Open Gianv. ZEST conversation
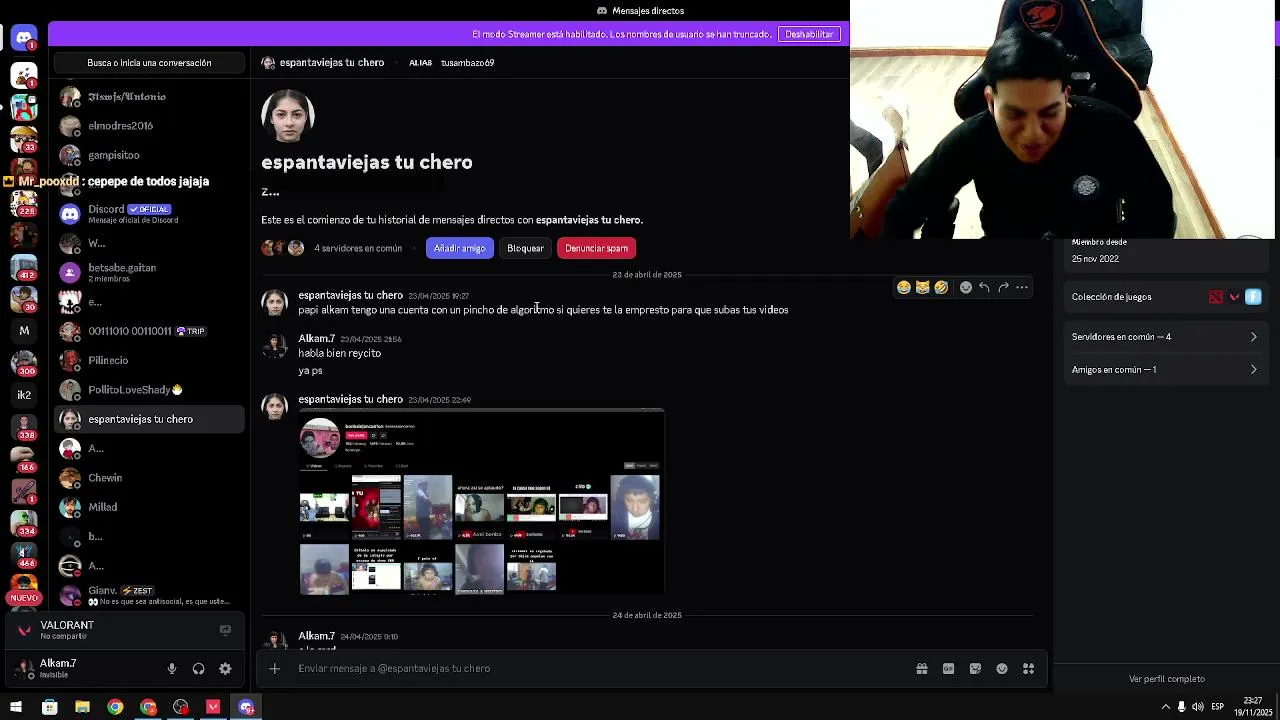The width and height of the screenshot is (1280, 720). pos(149,595)
